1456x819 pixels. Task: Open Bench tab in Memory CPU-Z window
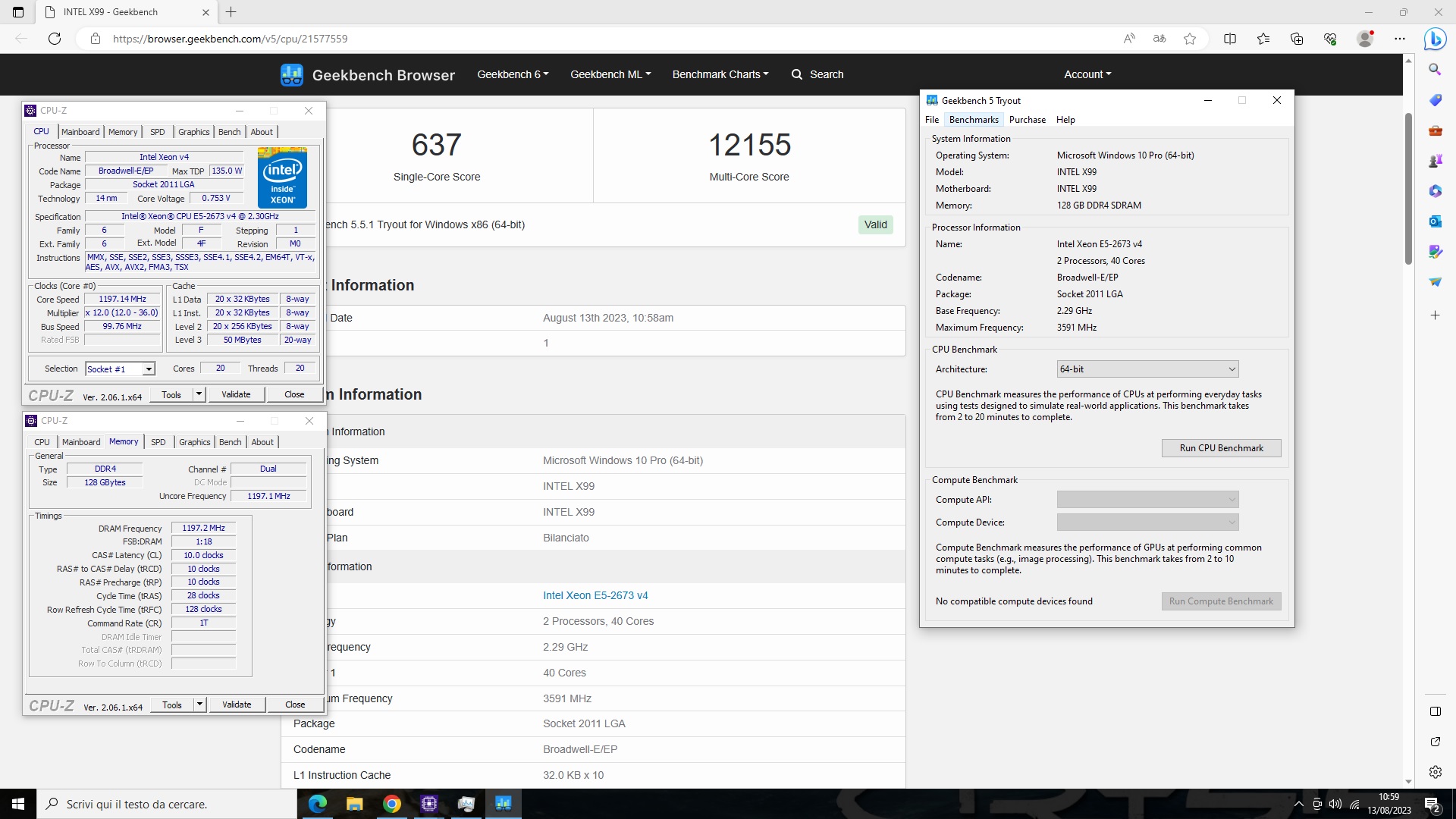click(x=231, y=442)
